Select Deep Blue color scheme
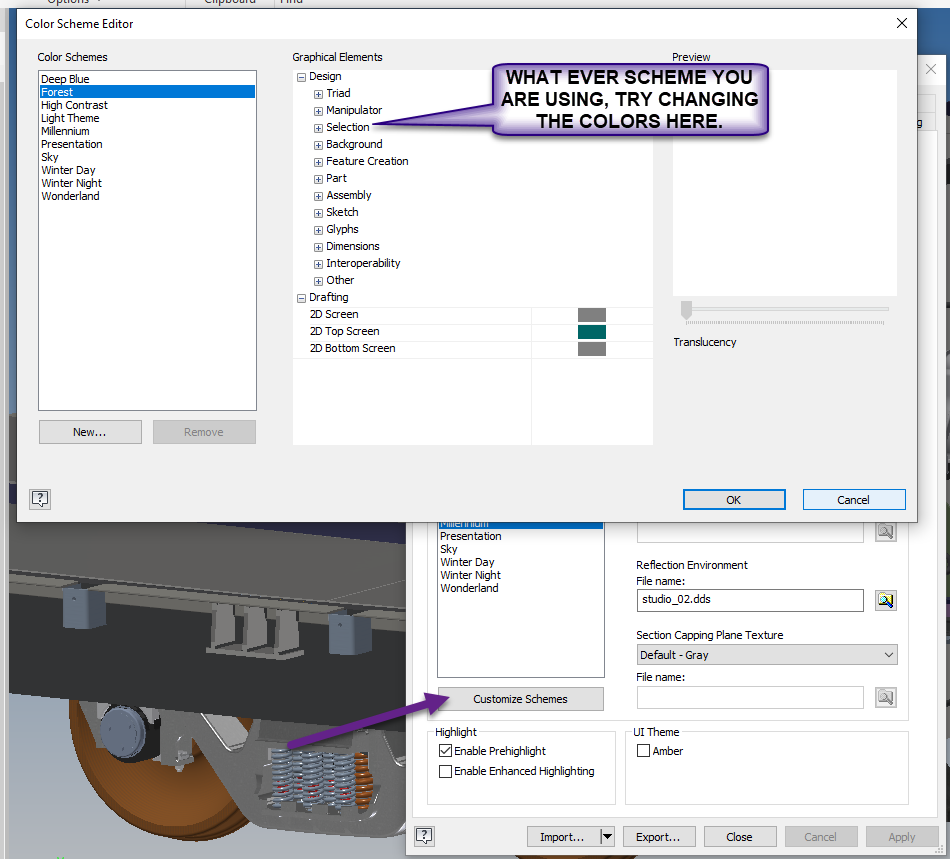This screenshot has width=950, height=859. pyautogui.click(x=147, y=79)
